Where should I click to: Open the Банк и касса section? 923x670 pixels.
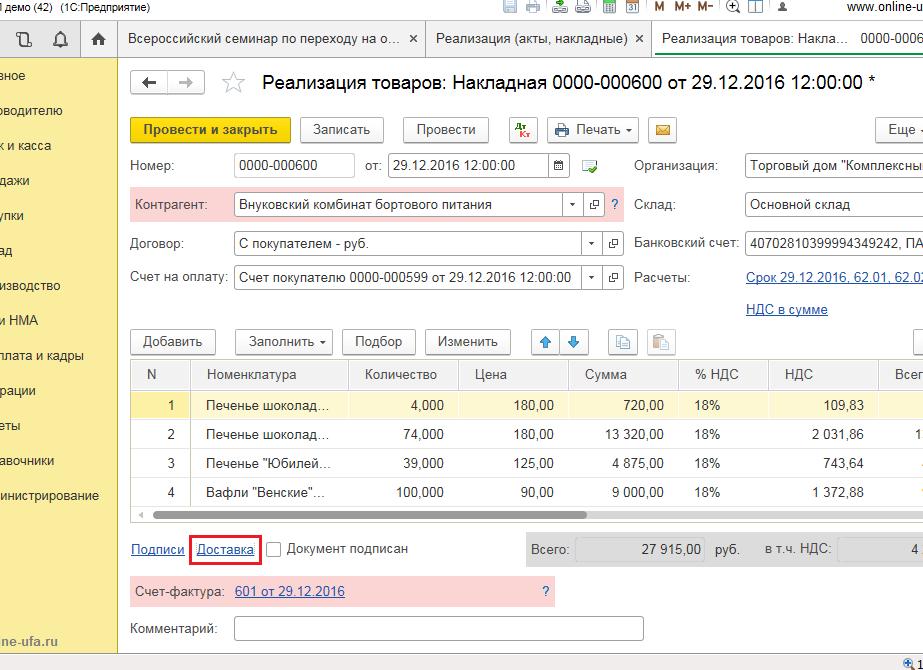(x=25, y=146)
